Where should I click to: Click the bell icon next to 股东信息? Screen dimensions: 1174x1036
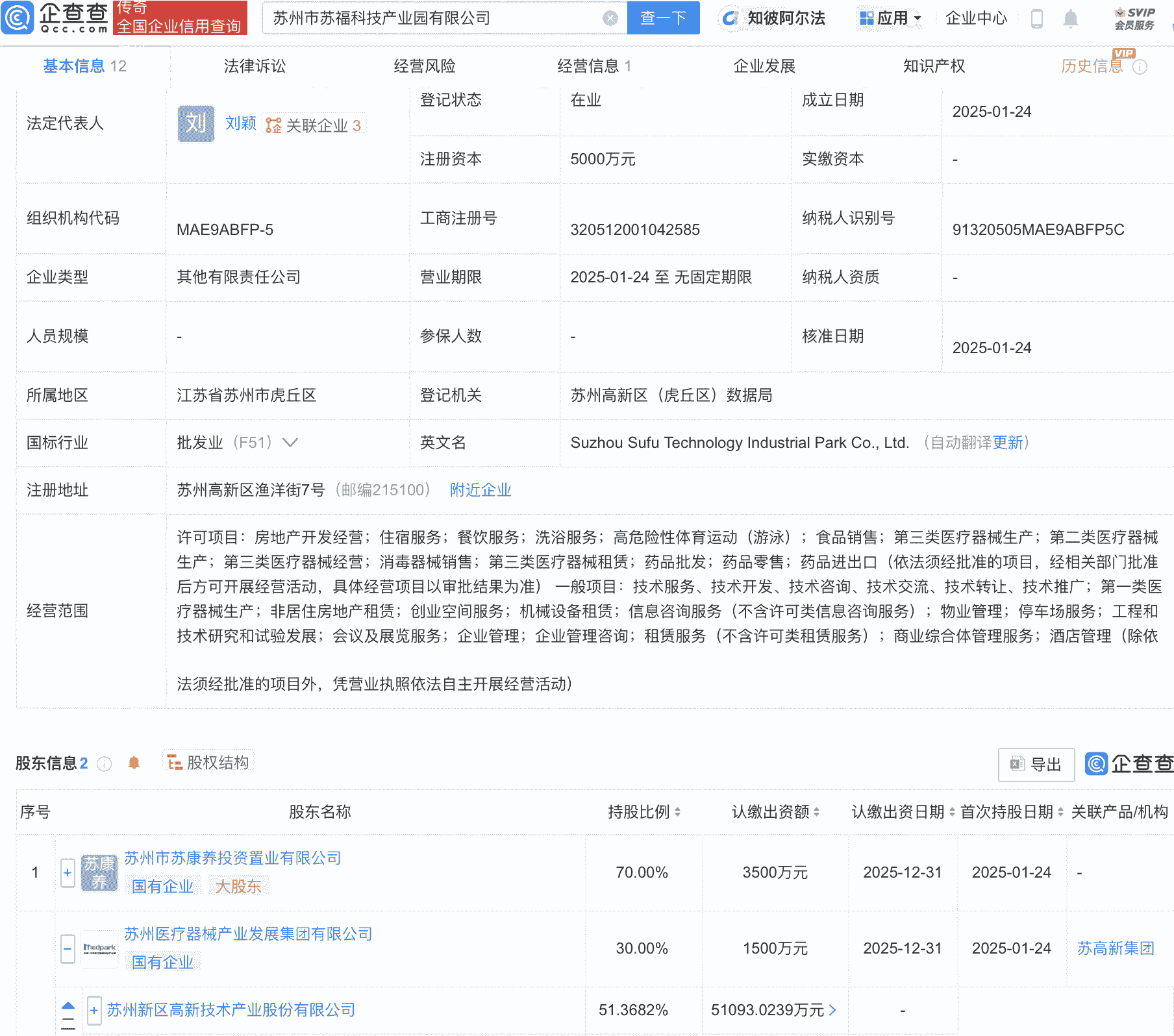pos(135,763)
